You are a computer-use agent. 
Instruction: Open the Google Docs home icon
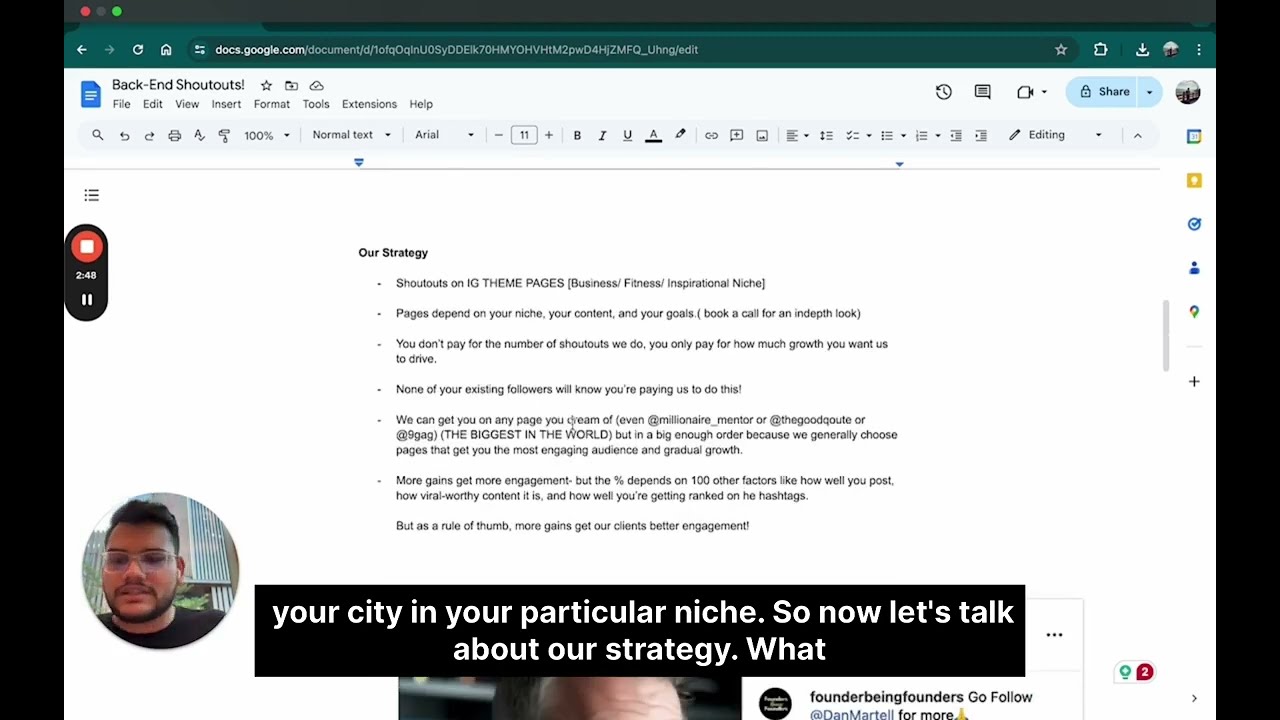point(91,94)
